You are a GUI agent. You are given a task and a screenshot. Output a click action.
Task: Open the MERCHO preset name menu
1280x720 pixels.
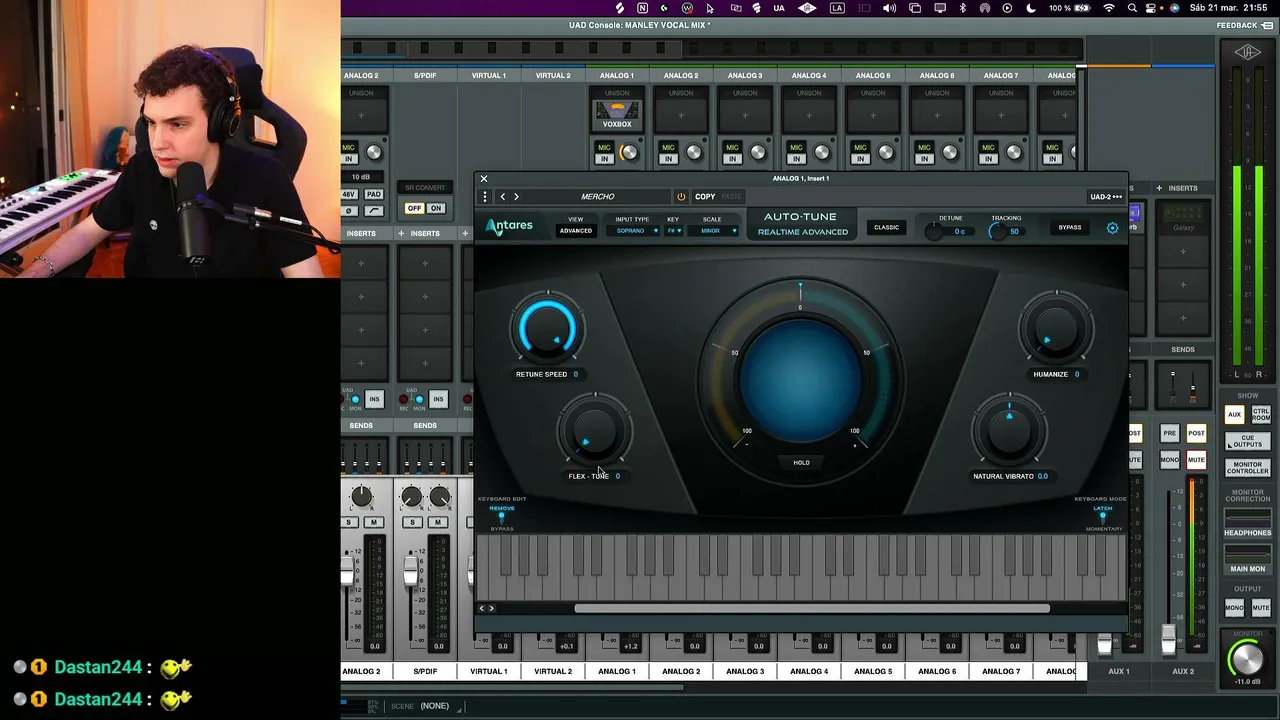tap(598, 197)
